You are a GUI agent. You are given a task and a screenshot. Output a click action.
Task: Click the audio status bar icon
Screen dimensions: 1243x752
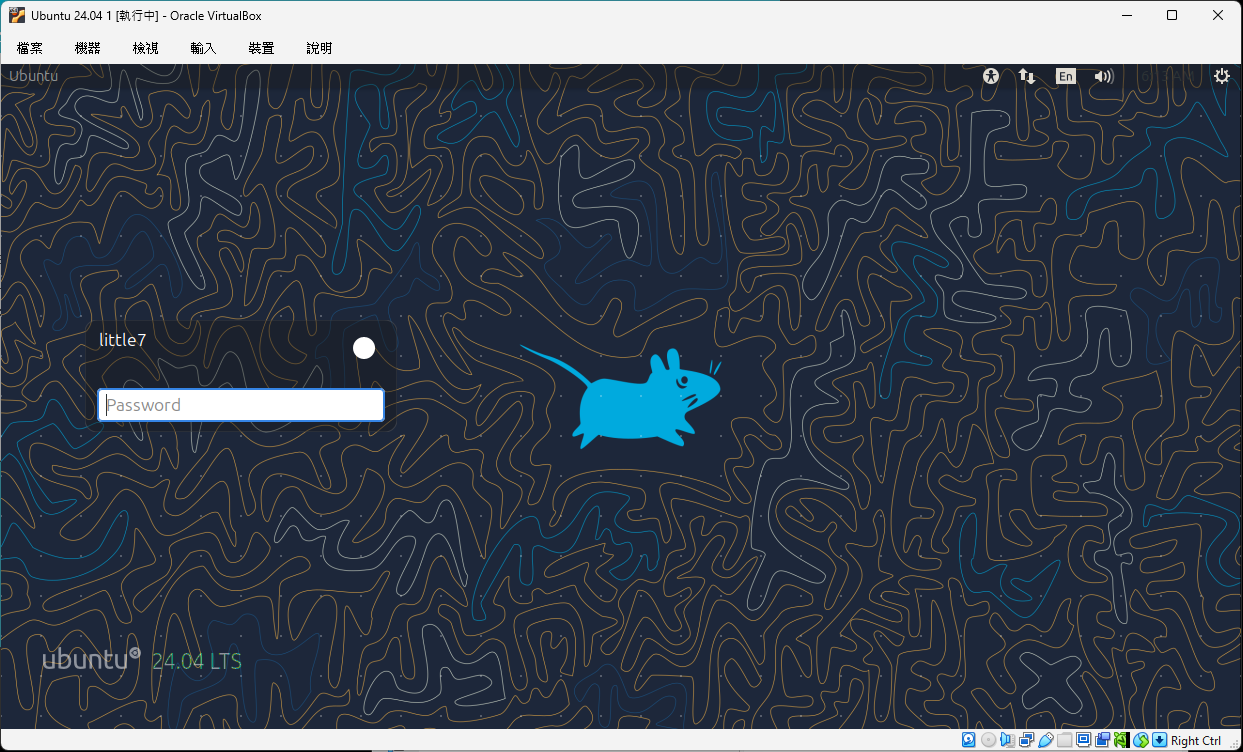pyautogui.click(x=1008, y=740)
